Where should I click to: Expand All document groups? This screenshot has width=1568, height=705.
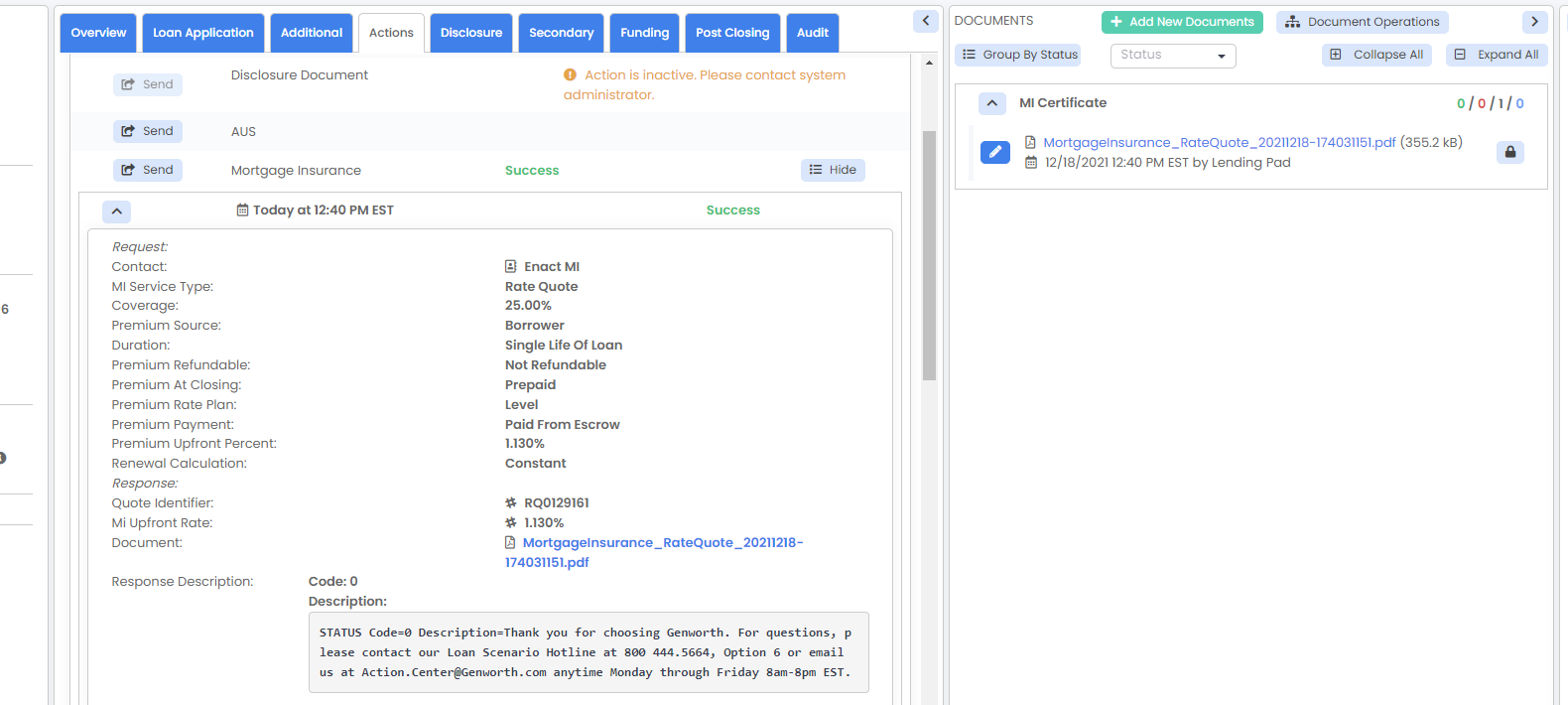pyautogui.click(x=1496, y=55)
